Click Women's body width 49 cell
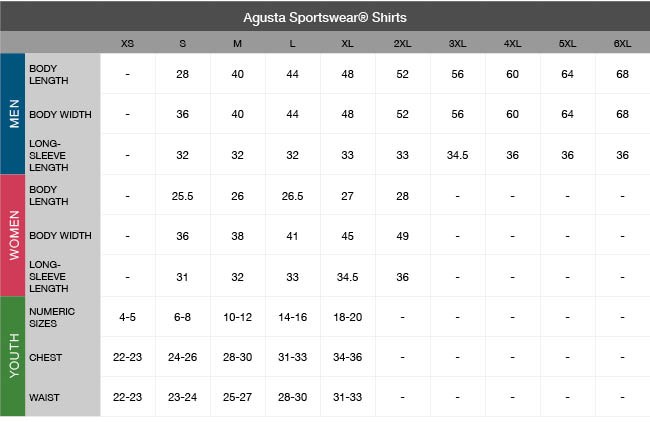 pyautogui.click(x=402, y=236)
